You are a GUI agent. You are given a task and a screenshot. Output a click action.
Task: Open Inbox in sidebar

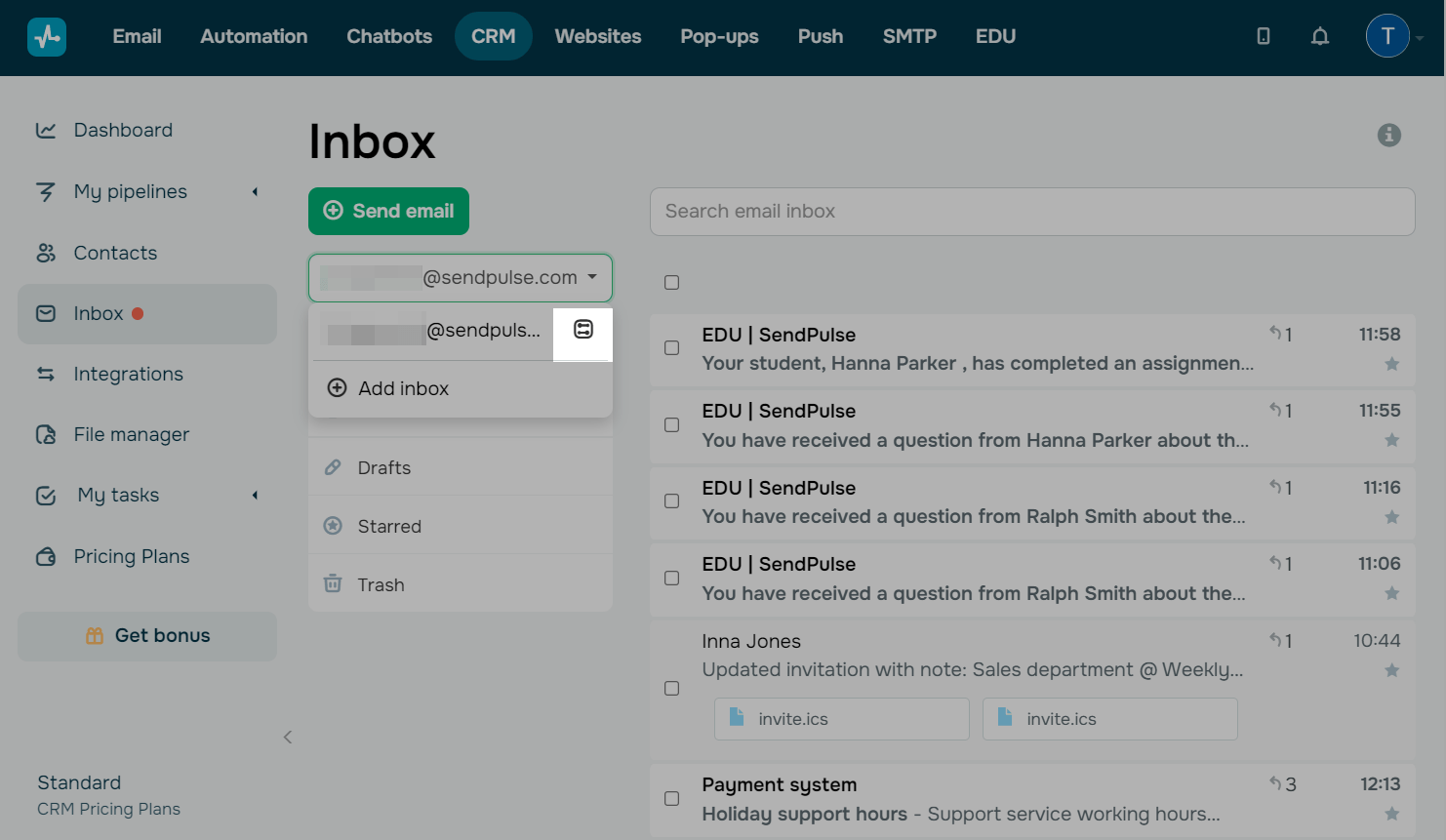(147, 314)
